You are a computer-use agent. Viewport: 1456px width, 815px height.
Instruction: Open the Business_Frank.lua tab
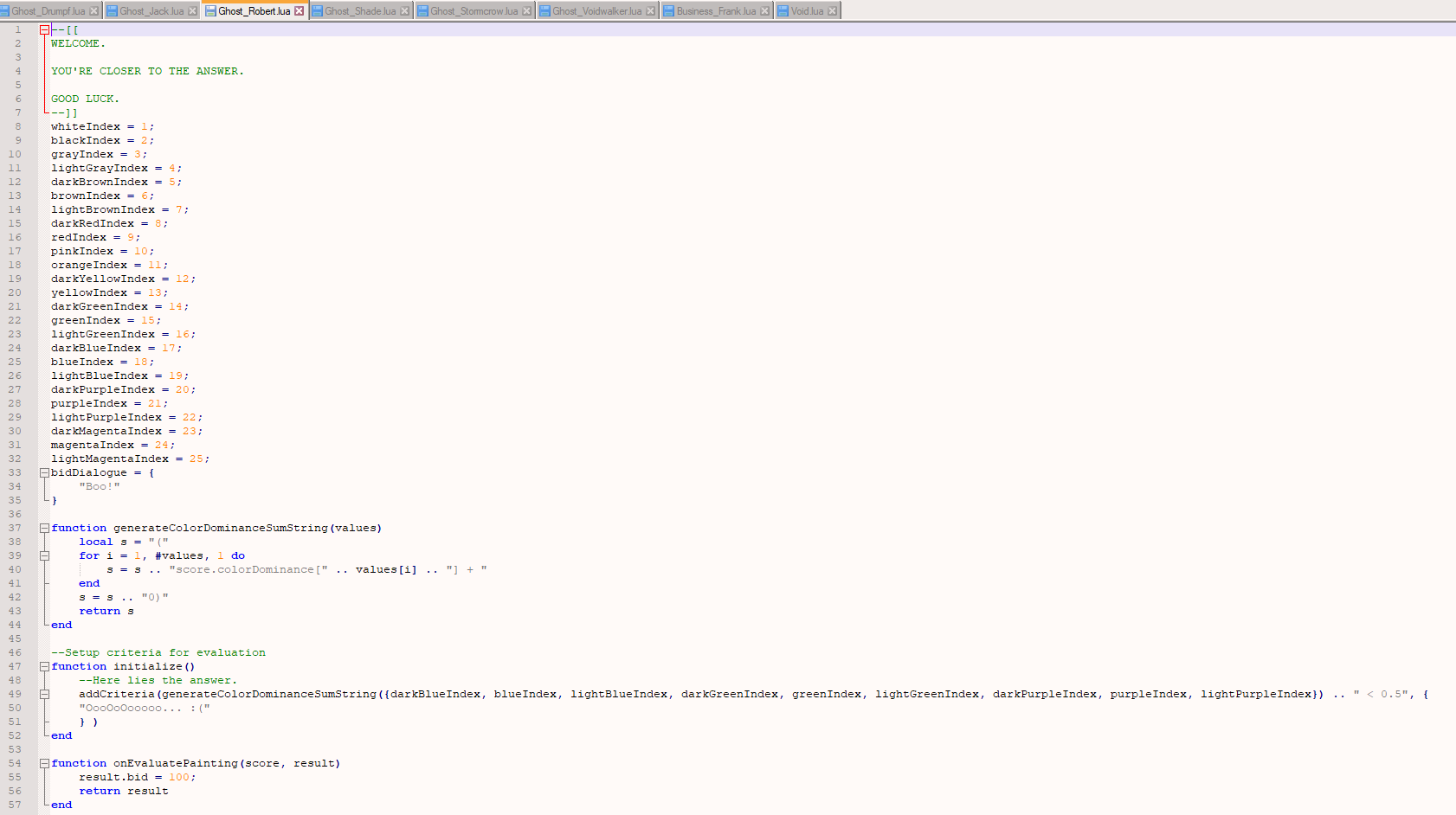[716, 11]
